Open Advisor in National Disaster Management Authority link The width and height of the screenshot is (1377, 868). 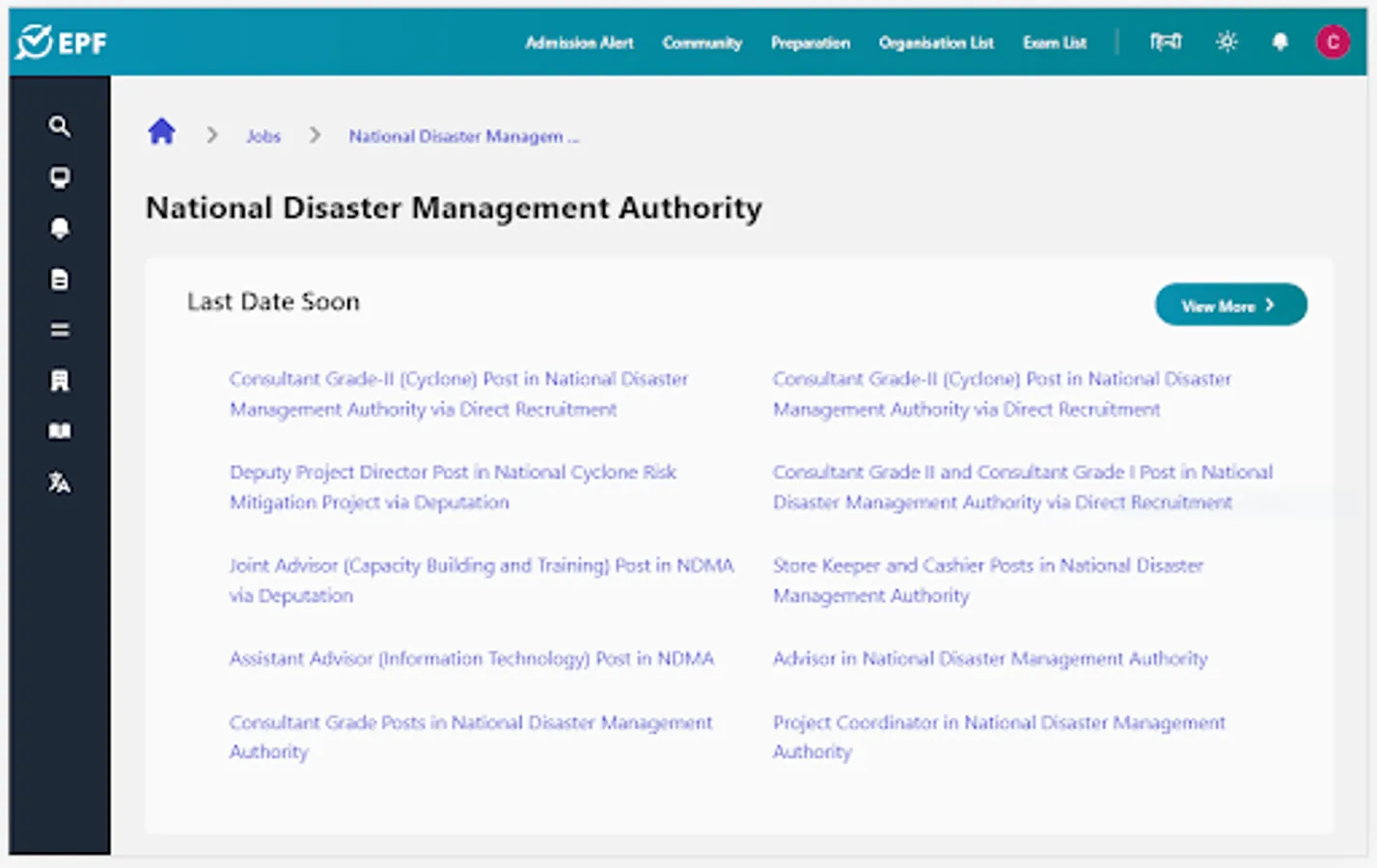[x=990, y=659]
